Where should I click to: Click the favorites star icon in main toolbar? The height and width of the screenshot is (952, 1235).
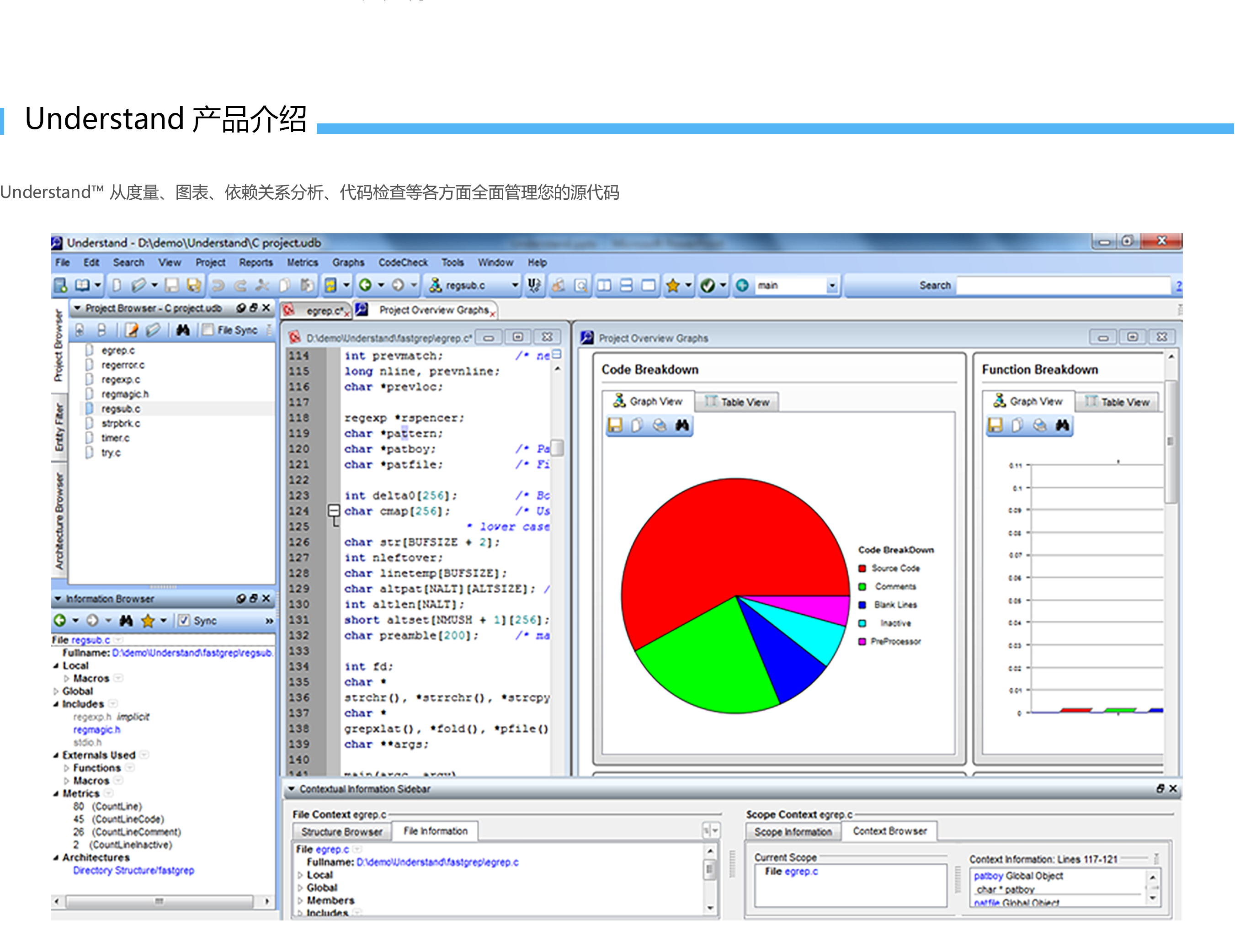tap(672, 286)
